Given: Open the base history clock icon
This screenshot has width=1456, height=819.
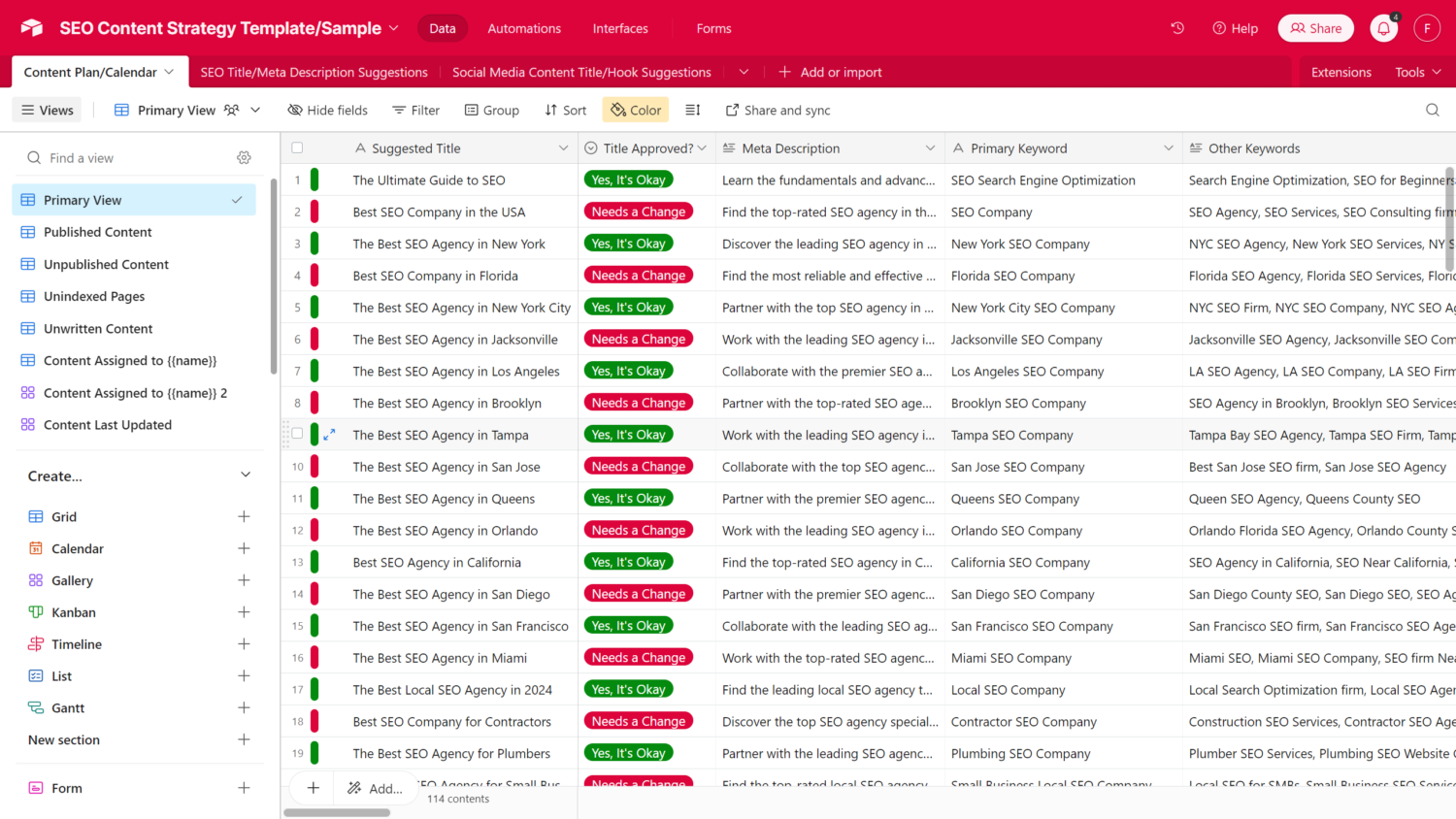Looking at the screenshot, I should click(1177, 28).
